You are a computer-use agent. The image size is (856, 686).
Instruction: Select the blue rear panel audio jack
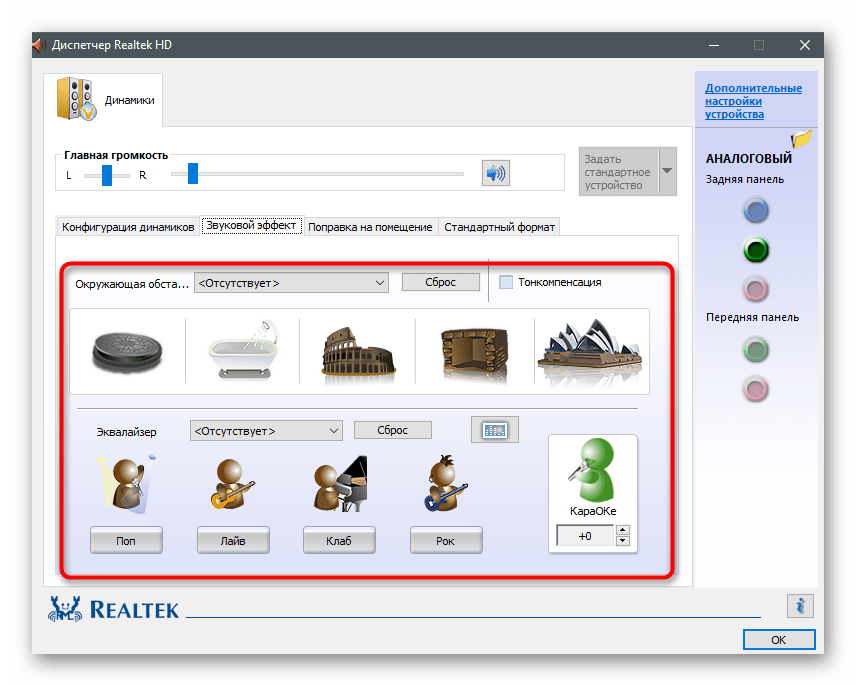[757, 210]
